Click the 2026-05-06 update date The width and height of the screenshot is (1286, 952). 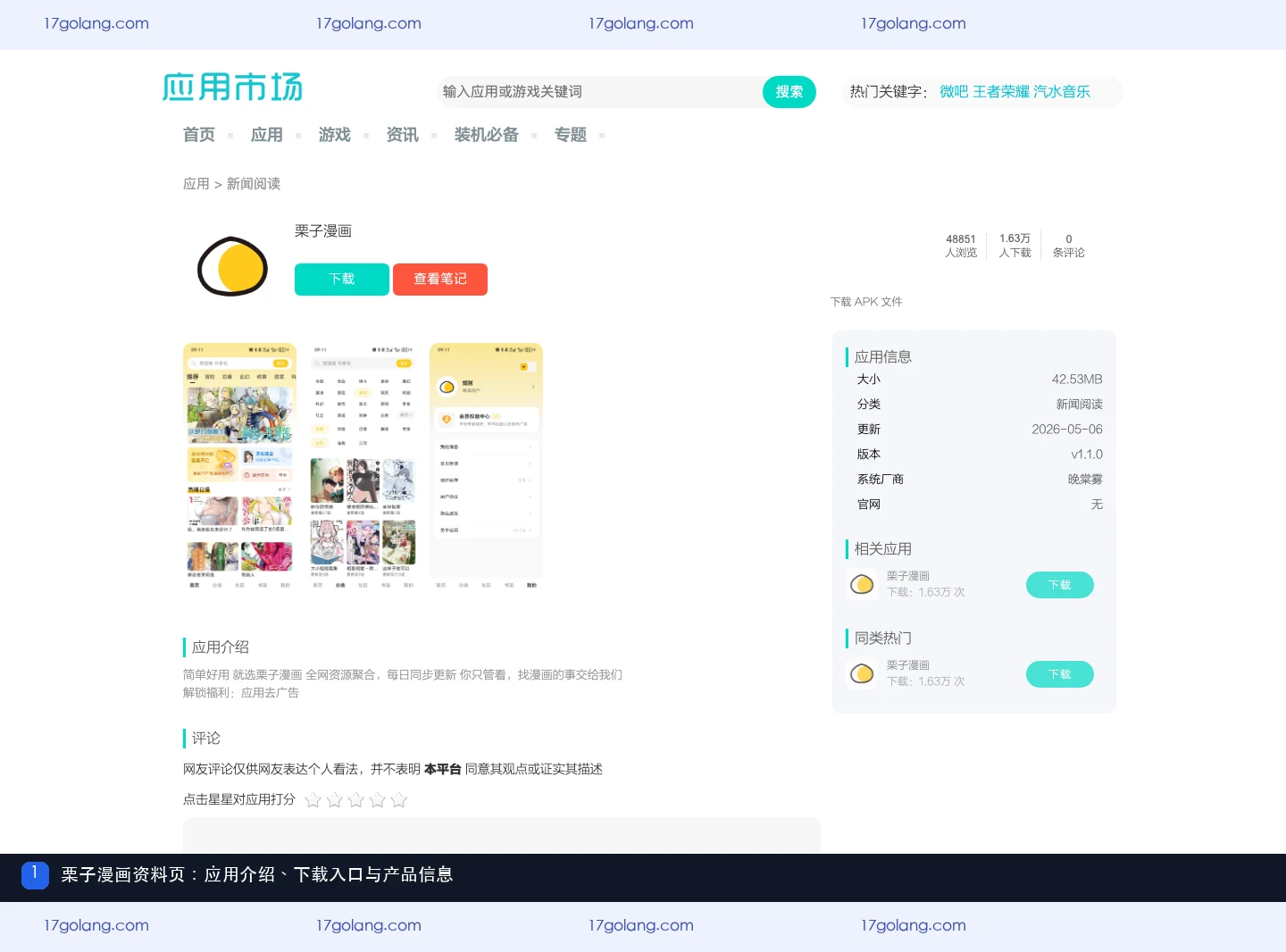tap(1067, 430)
